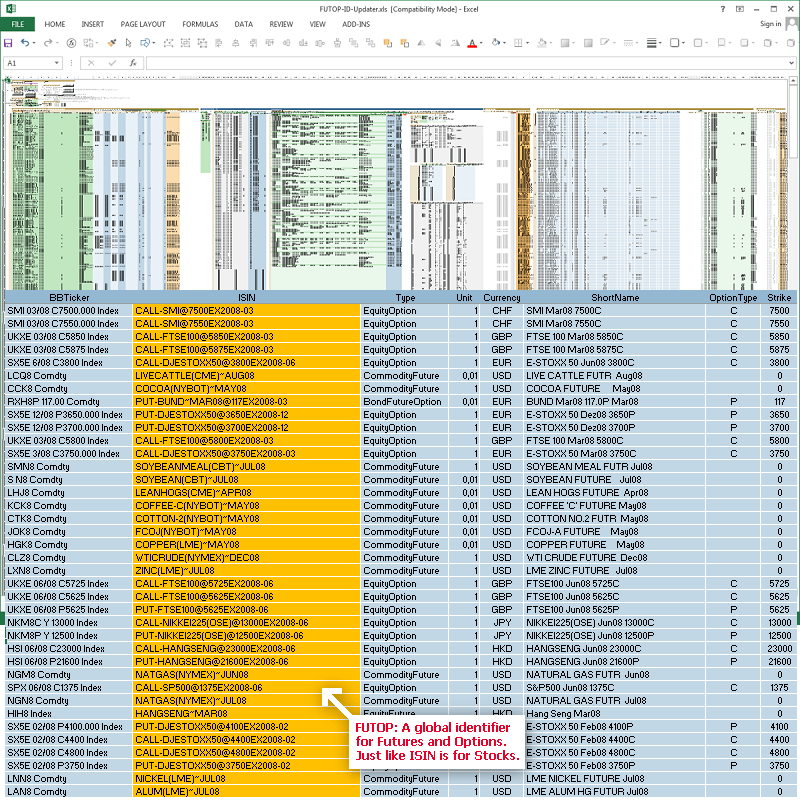The width and height of the screenshot is (800, 800).
Task: Confirm entry with the formula bar checkmark
Action: pyautogui.click(x=111, y=62)
